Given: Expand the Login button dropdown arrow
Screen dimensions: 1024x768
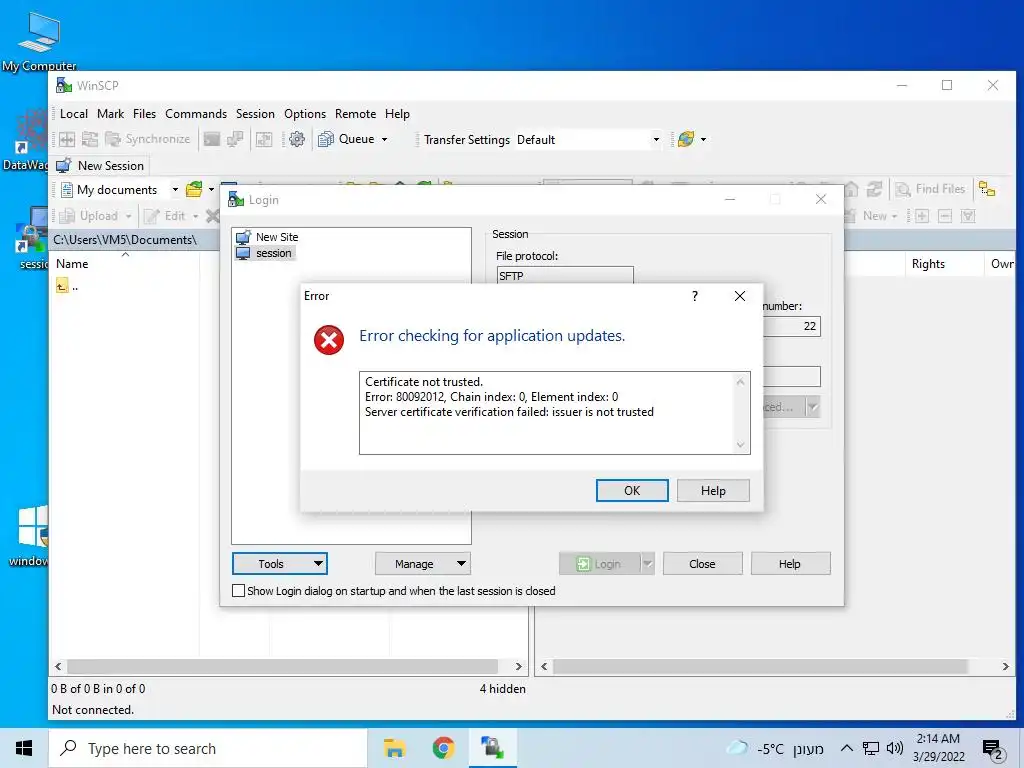Looking at the screenshot, I should [647, 564].
